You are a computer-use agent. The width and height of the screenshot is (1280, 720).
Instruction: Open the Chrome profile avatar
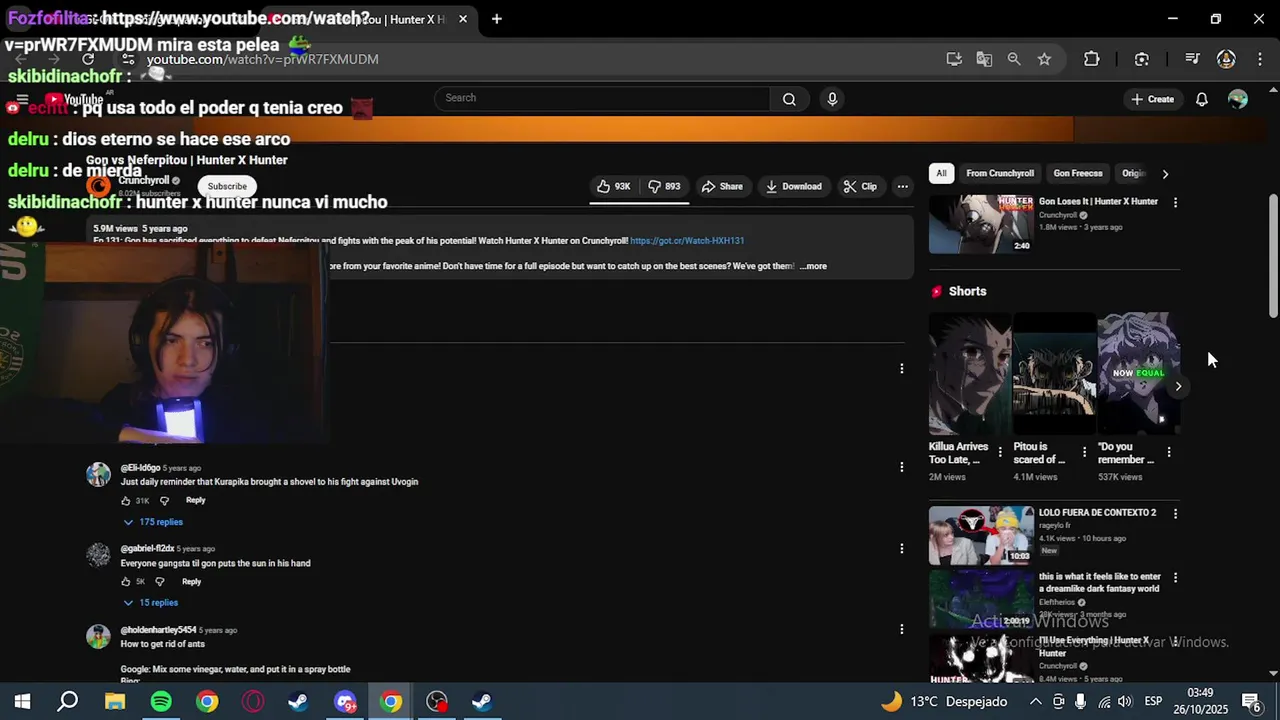(1226, 59)
